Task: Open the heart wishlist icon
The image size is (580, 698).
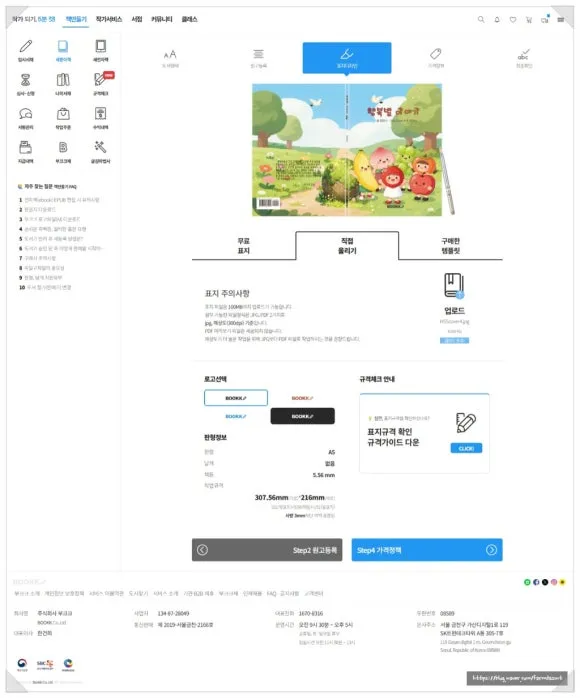Action: pos(513,20)
